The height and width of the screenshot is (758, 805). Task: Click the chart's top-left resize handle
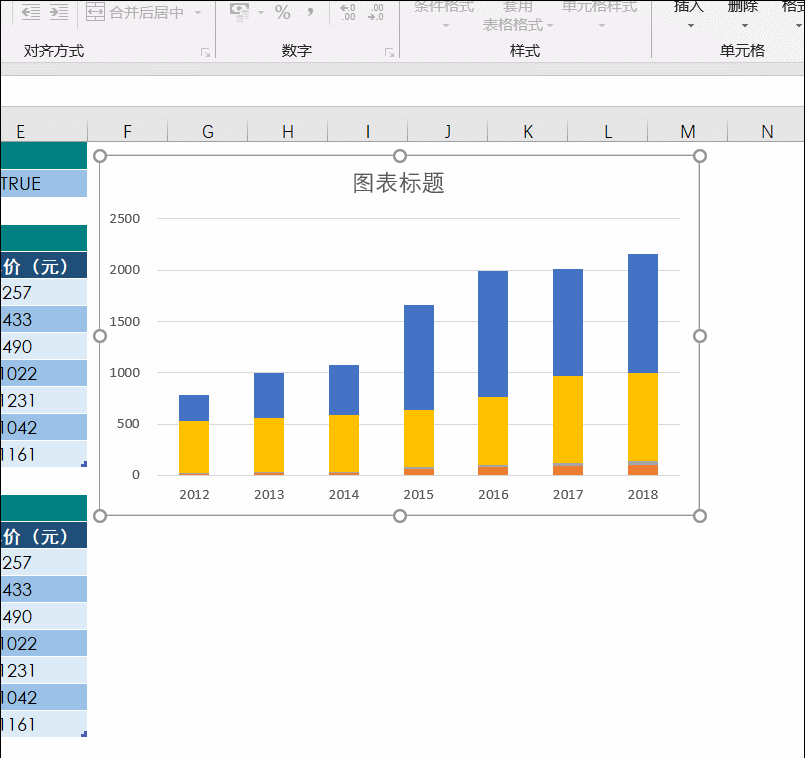tap(100, 156)
